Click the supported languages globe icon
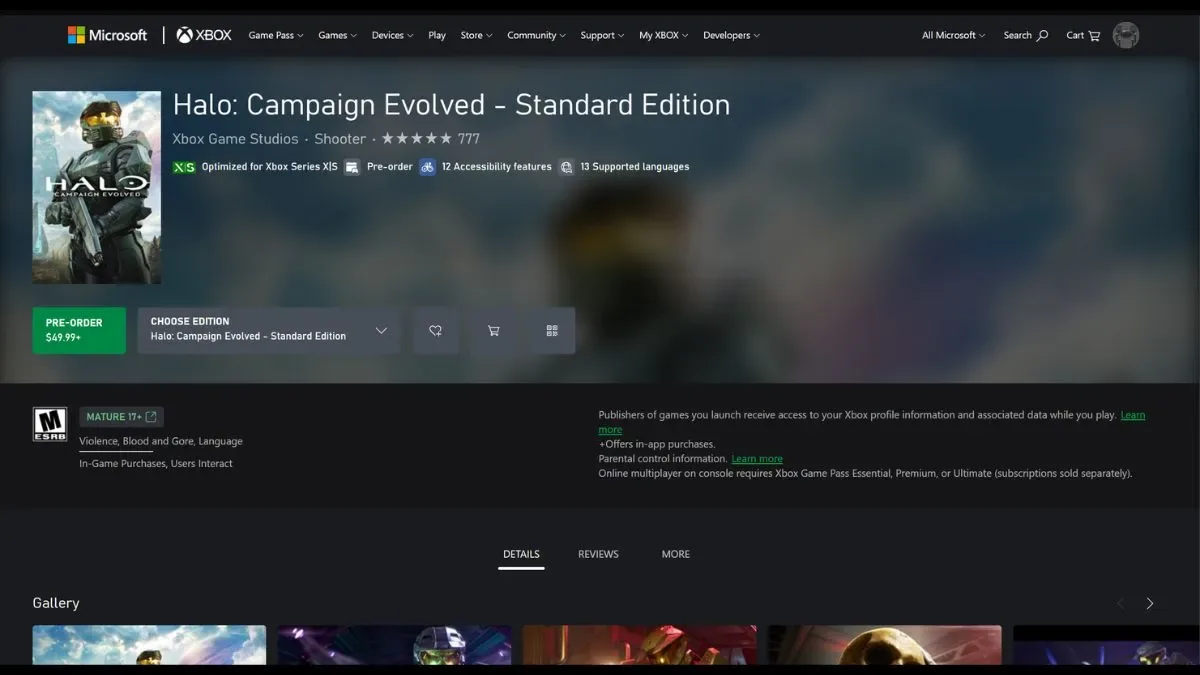 [x=566, y=167]
